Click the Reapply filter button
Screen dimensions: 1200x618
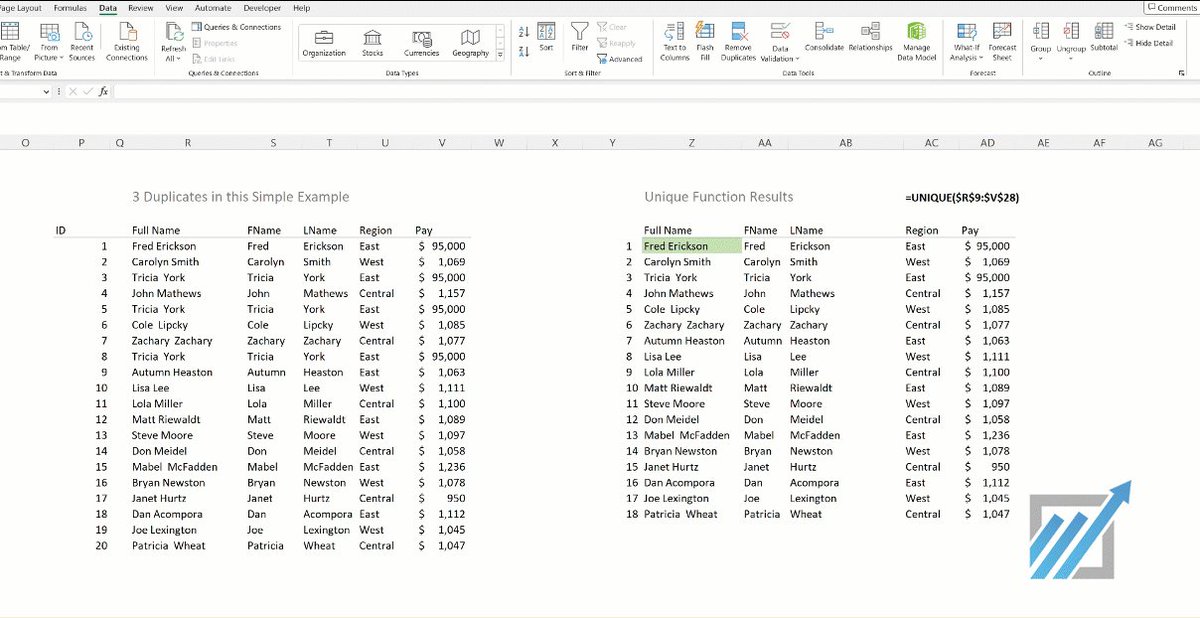point(616,43)
